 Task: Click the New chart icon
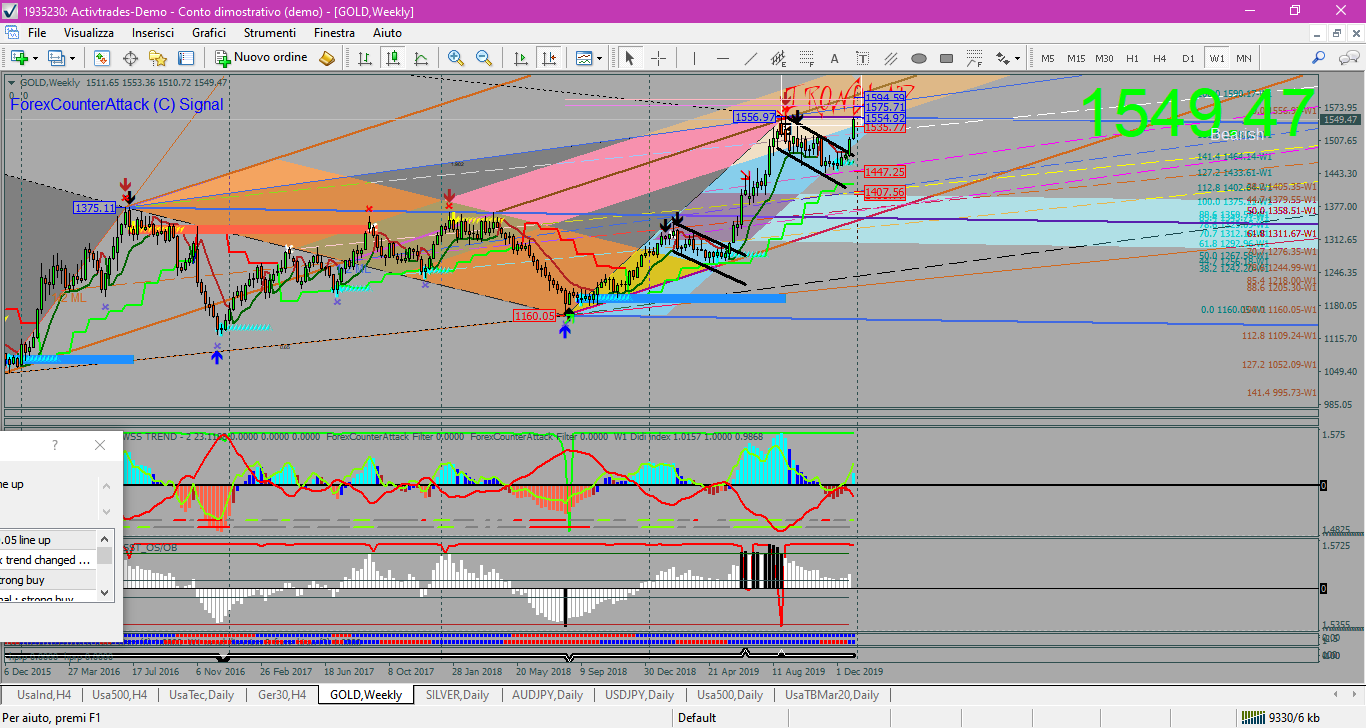pyautogui.click(x=20, y=58)
